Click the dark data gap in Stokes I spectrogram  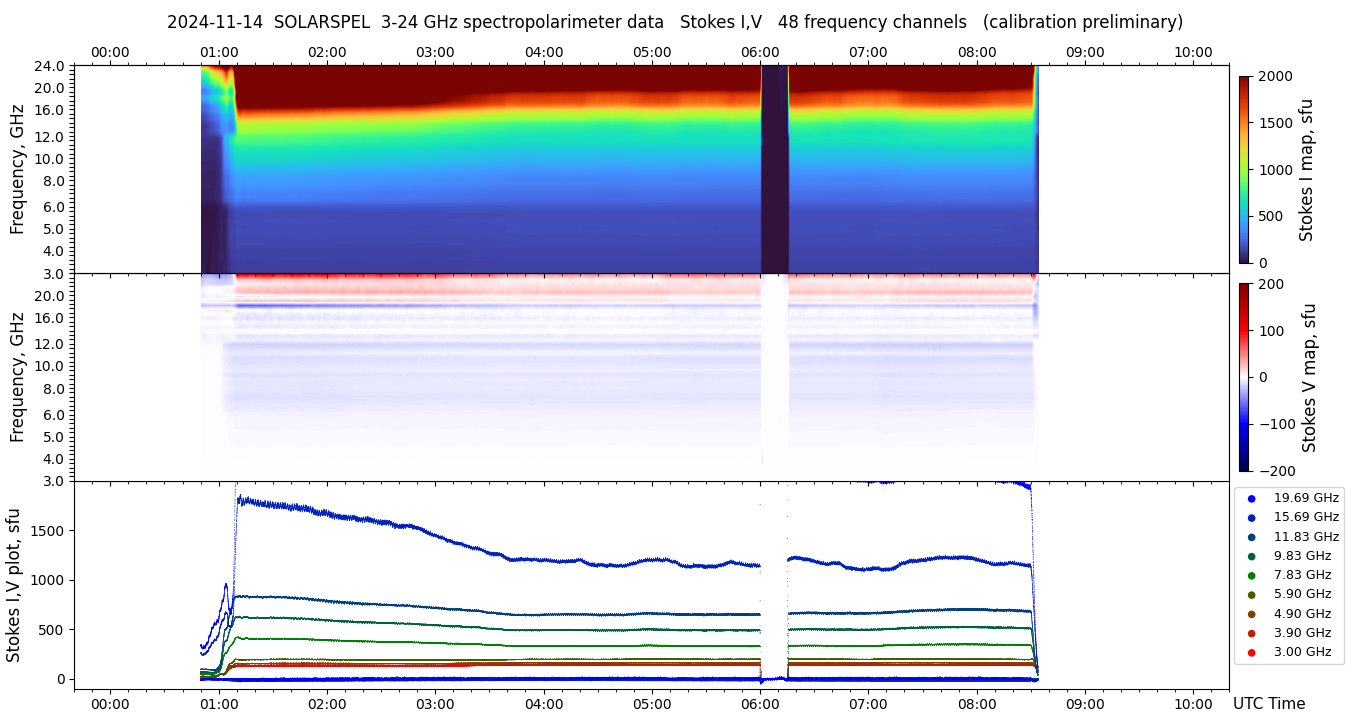click(x=774, y=169)
